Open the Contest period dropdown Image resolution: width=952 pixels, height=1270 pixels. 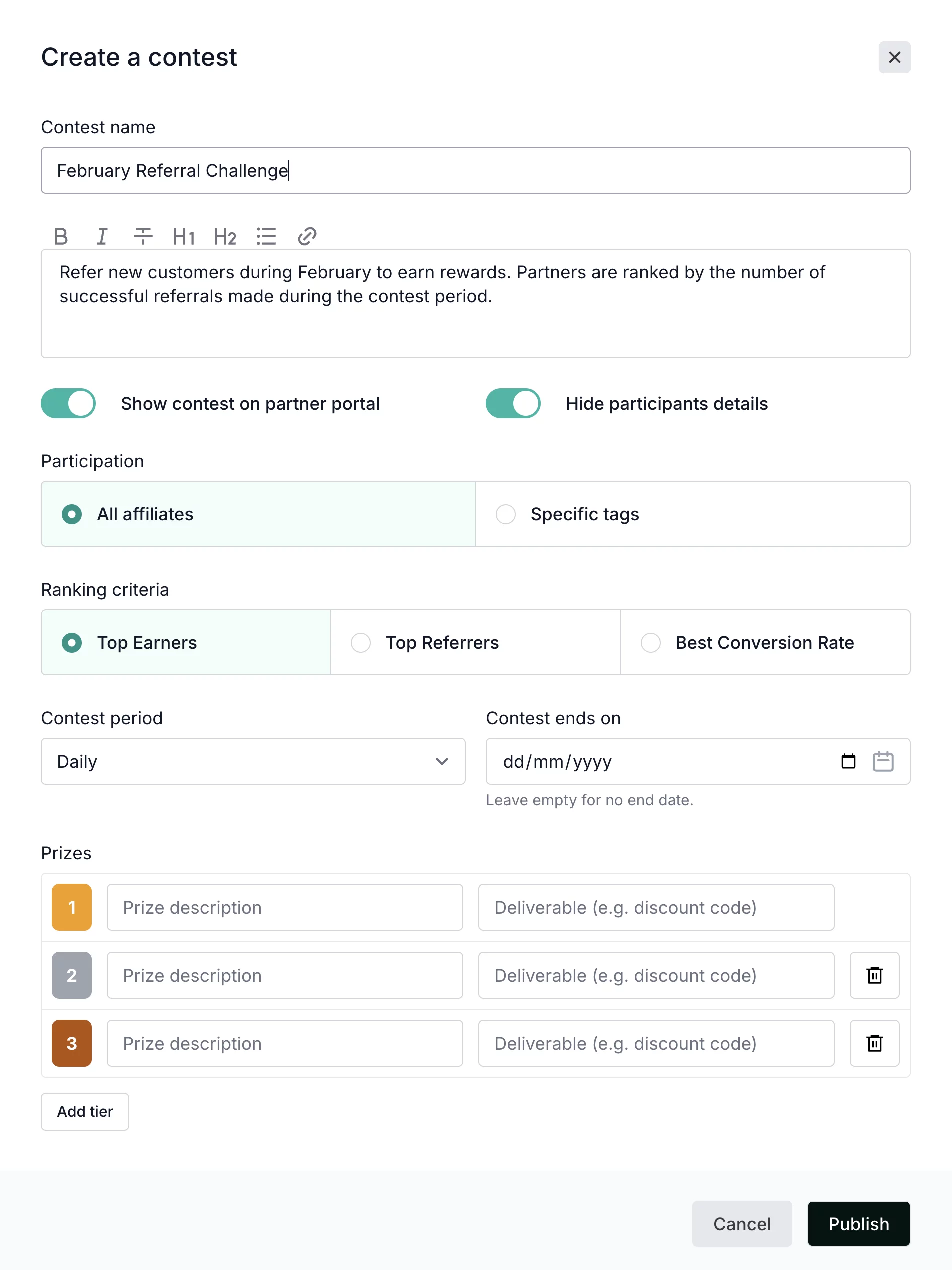[253, 761]
